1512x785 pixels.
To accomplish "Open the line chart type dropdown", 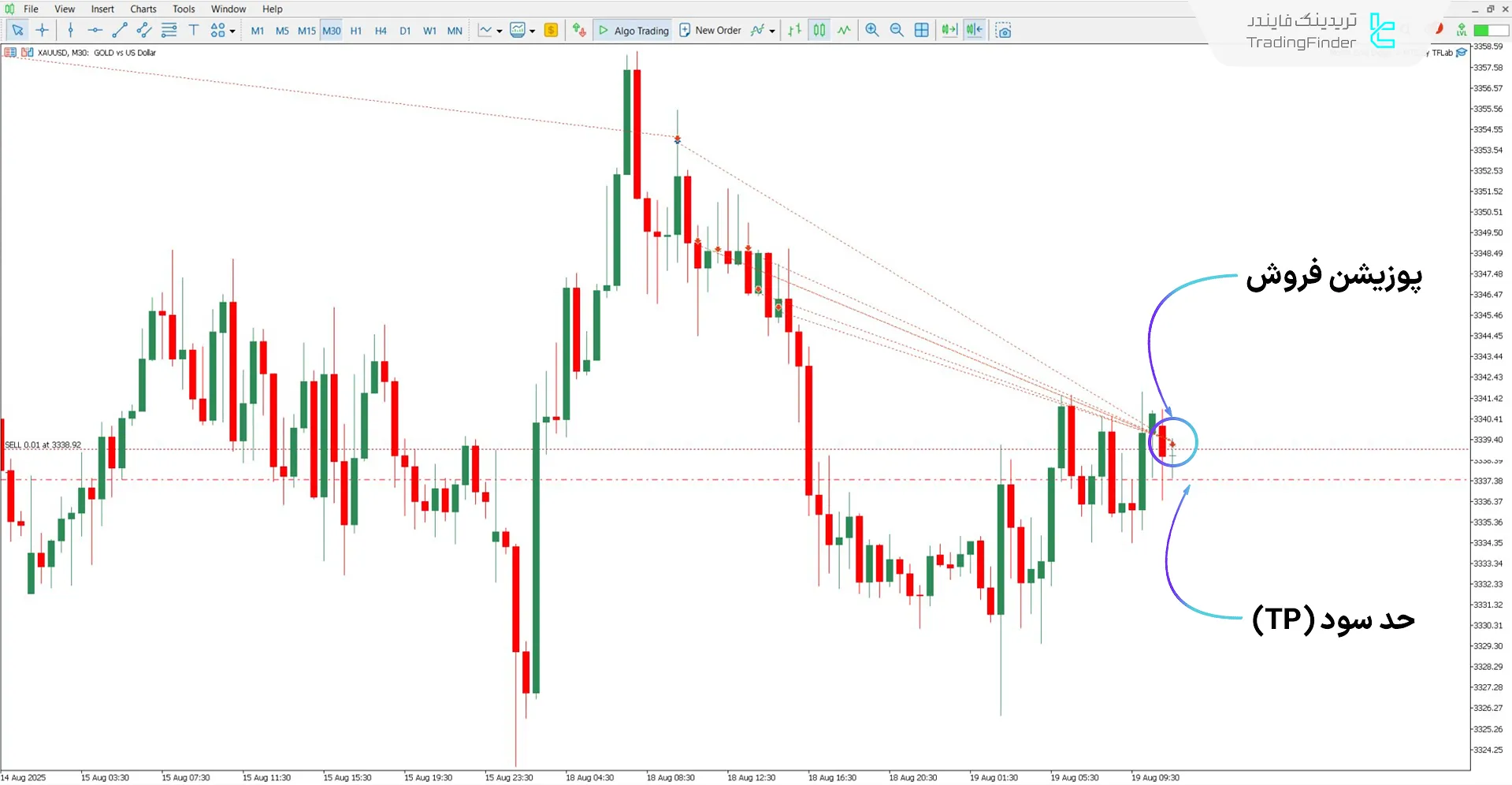I will 498,30.
